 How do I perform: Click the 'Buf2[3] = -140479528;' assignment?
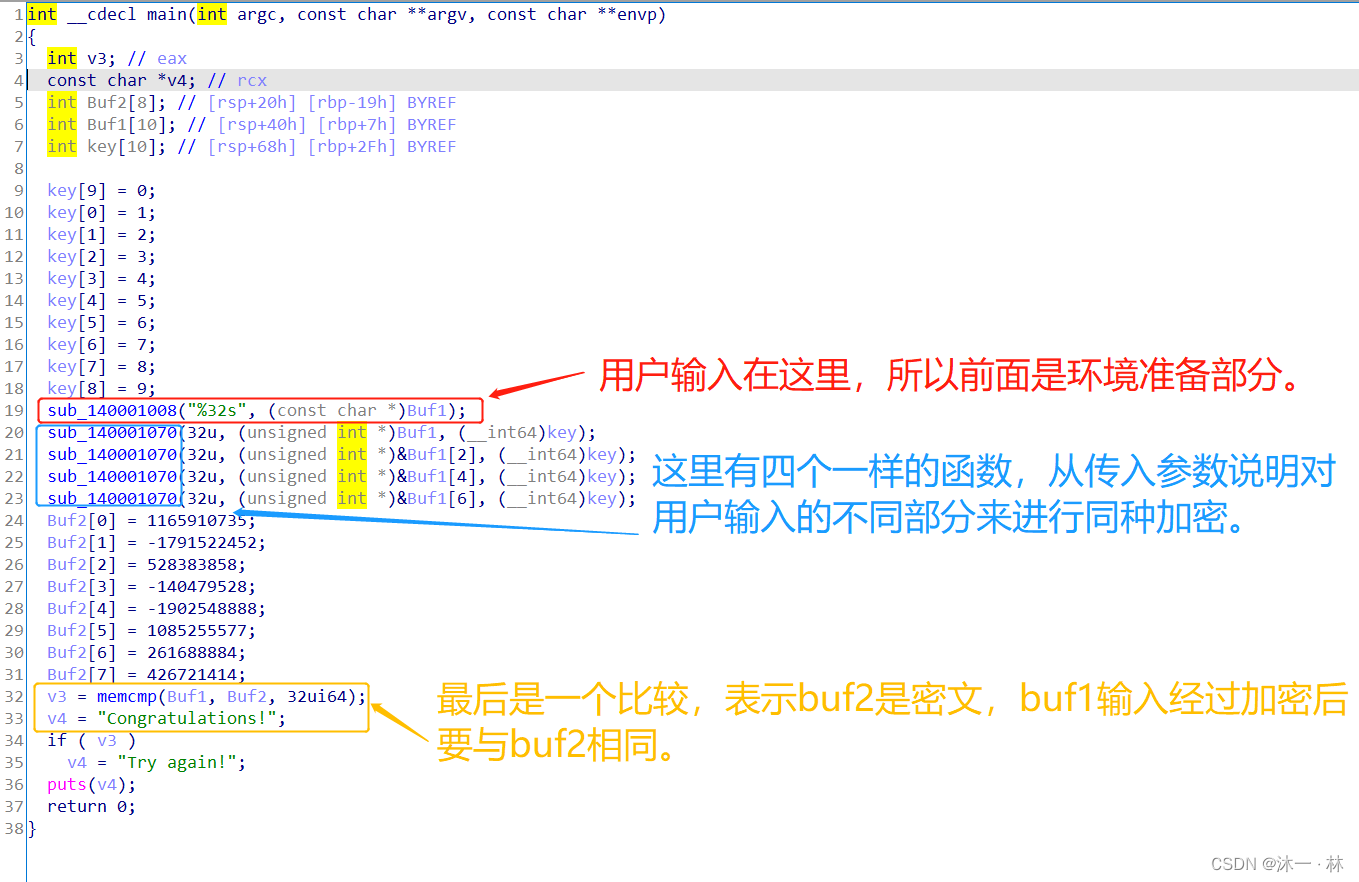(x=152, y=586)
